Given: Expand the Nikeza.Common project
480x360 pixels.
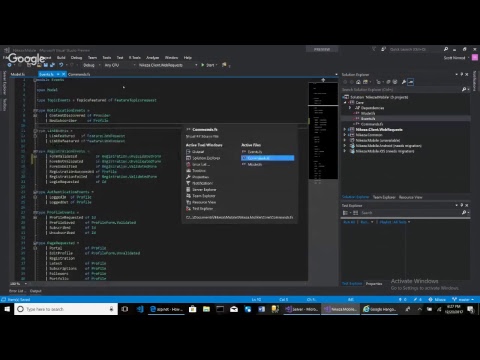Looking at the screenshot, I should [345, 135].
